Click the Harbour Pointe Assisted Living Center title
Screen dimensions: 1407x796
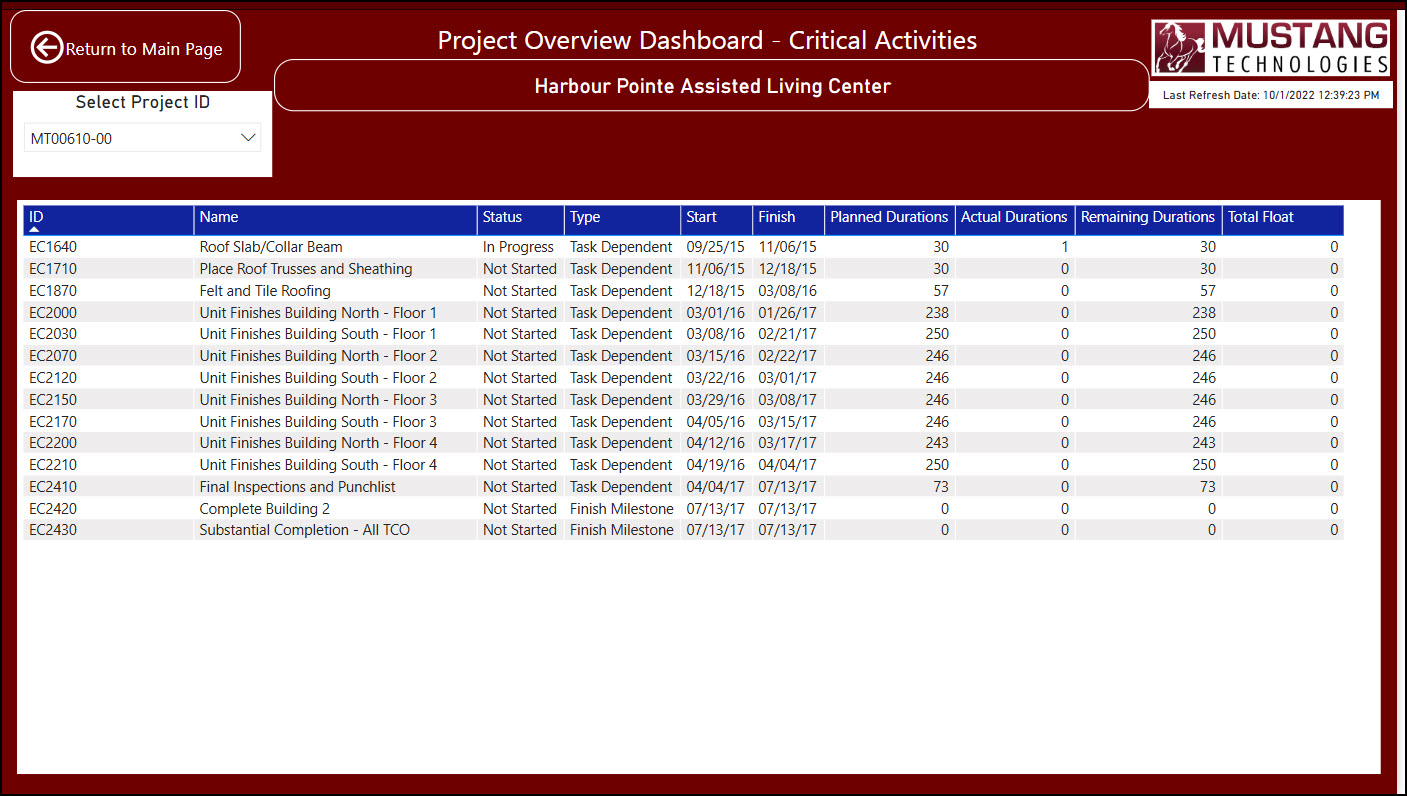(x=712, y=86)
